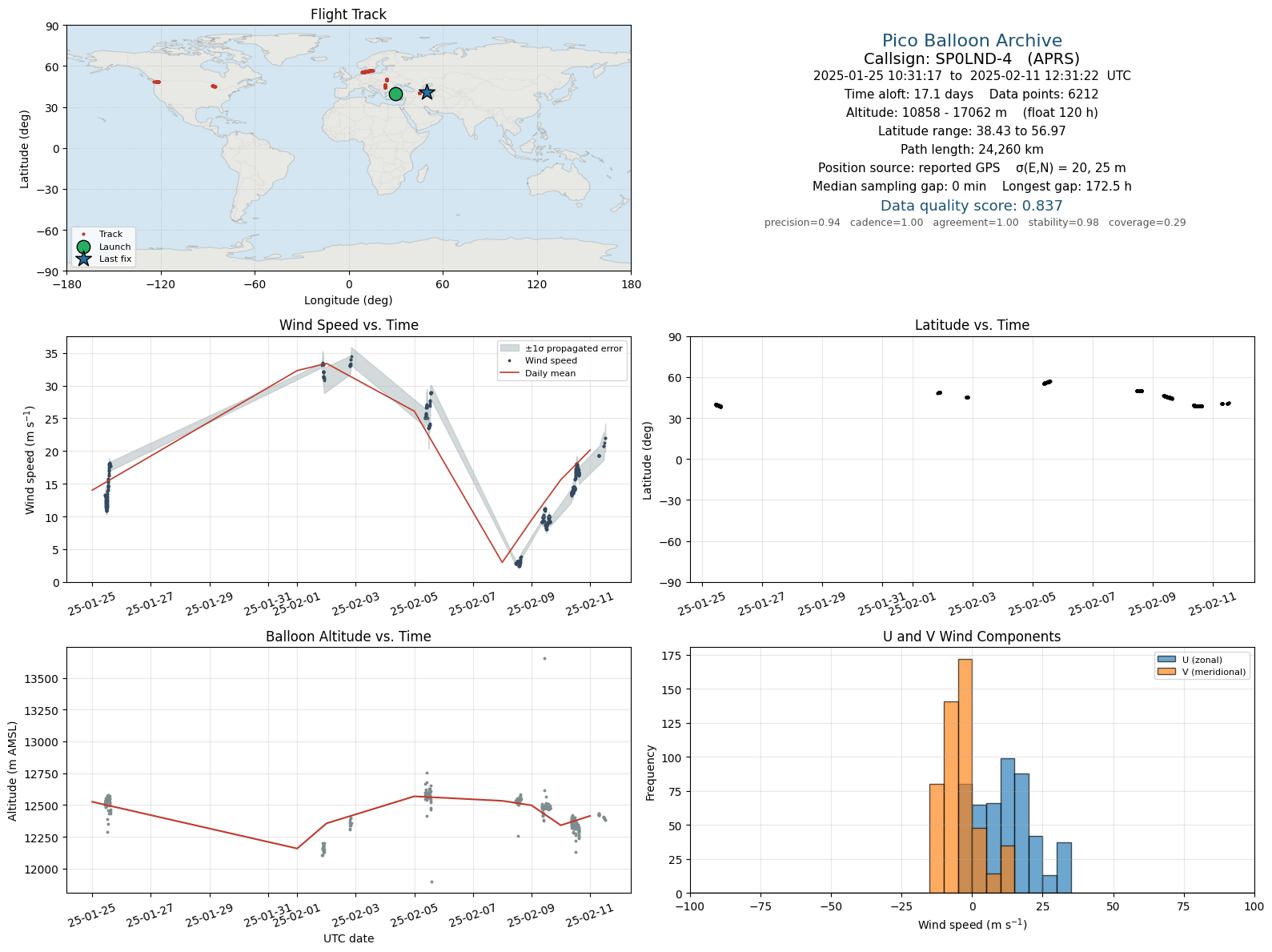Click the UTC date range line
The image size is (1272, 952).
pyautogui.click(x=972, y=76)
